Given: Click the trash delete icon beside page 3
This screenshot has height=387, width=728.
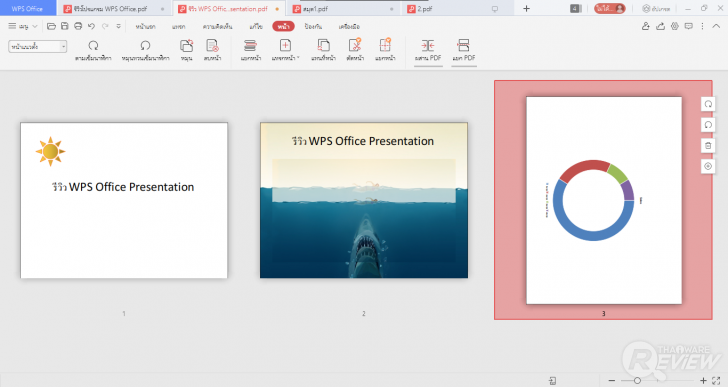Looking at the screenshot, I should 708,145.
